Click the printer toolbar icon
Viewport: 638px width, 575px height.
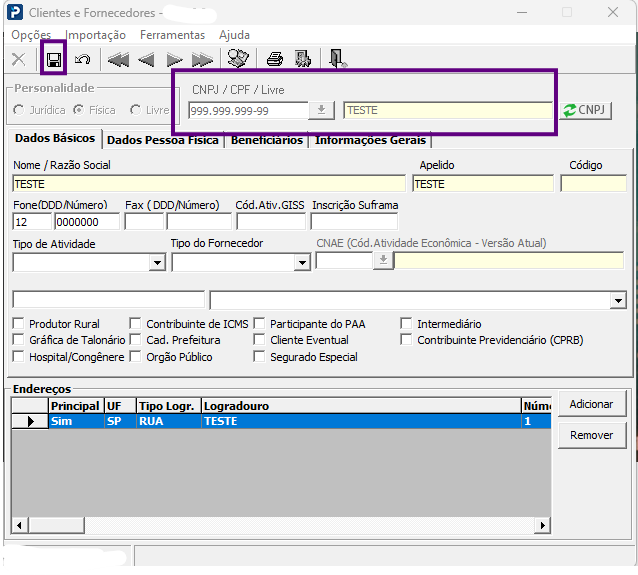coord(275,59)
